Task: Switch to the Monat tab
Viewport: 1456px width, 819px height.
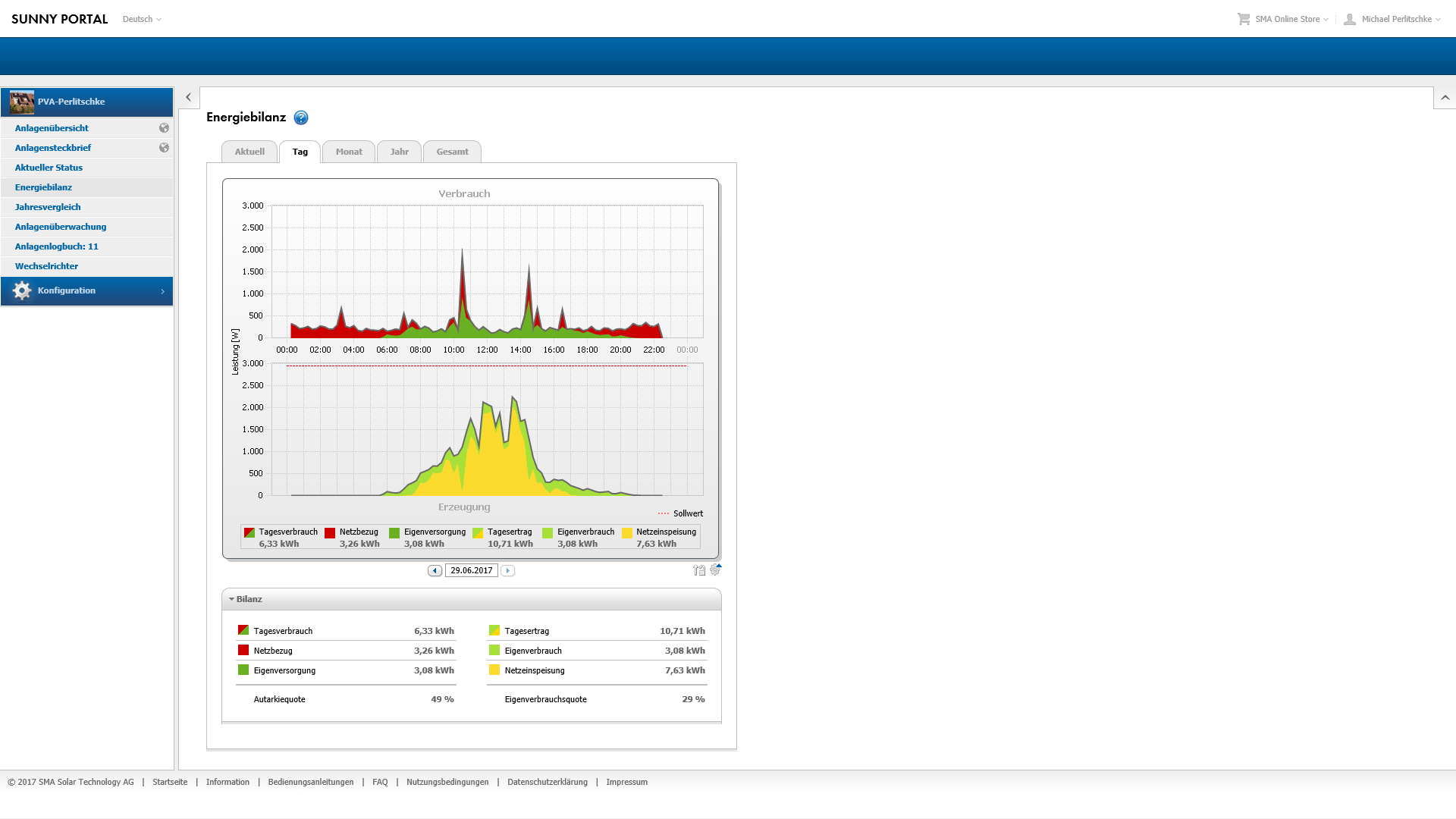Action: tap(349, 152)
